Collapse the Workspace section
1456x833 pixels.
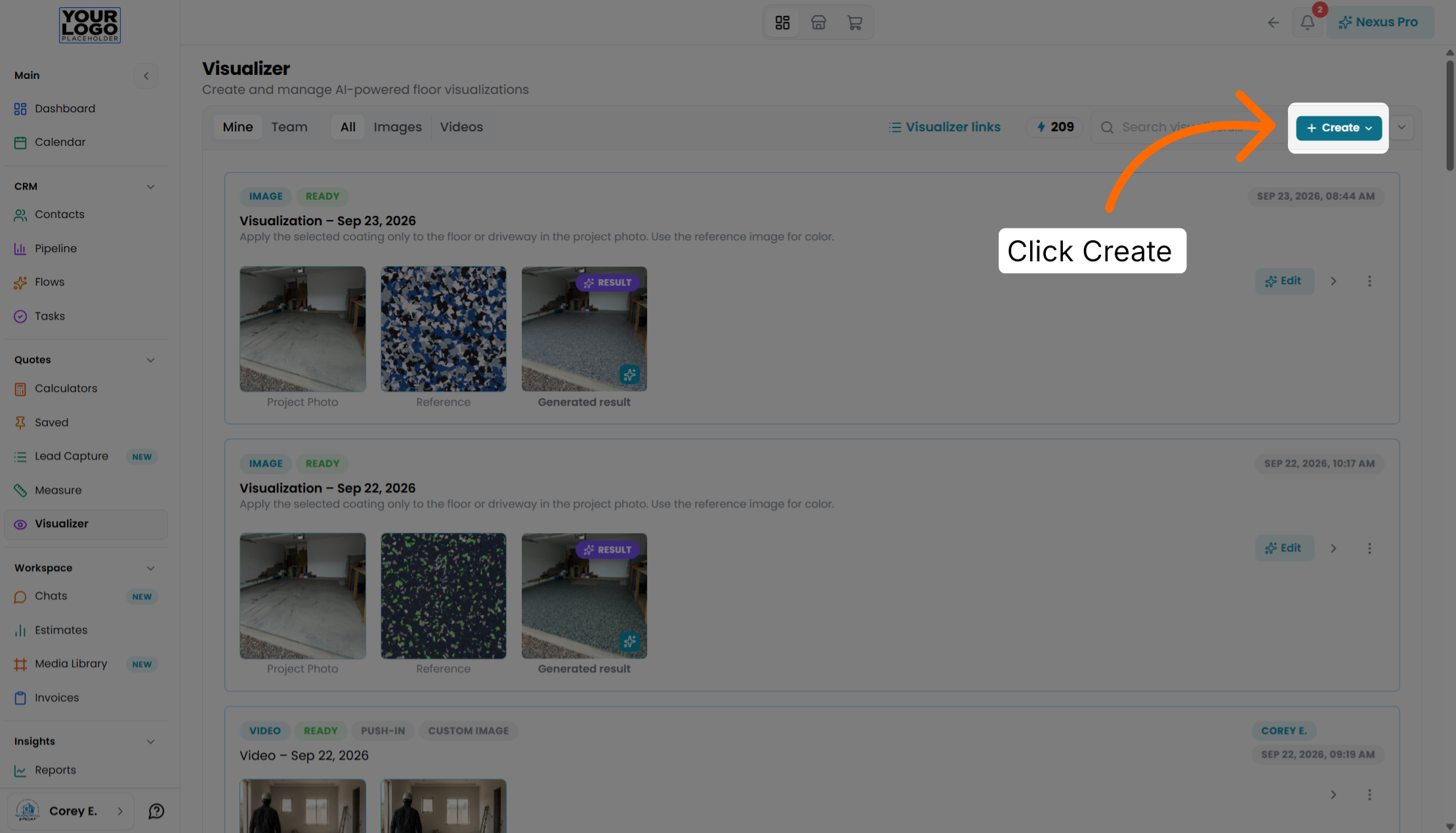click(x=150, y=568)
